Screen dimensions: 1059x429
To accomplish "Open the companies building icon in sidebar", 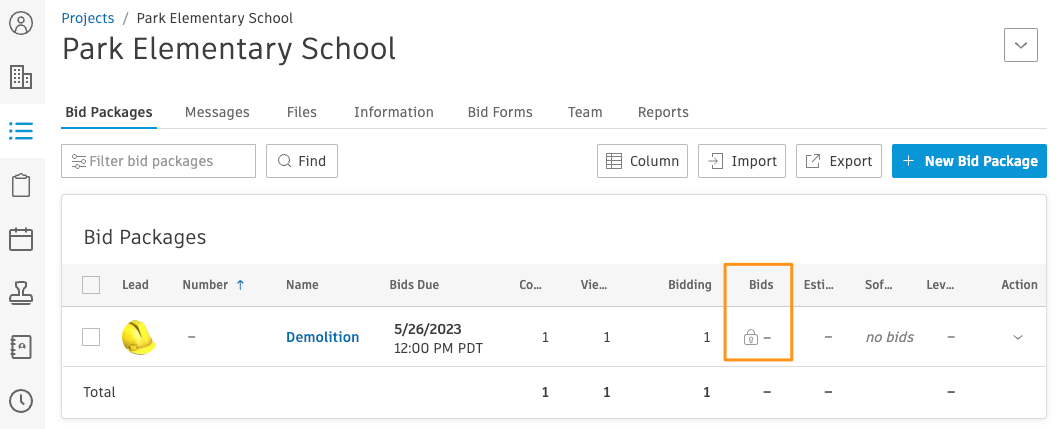I will [x=21, y=77].
